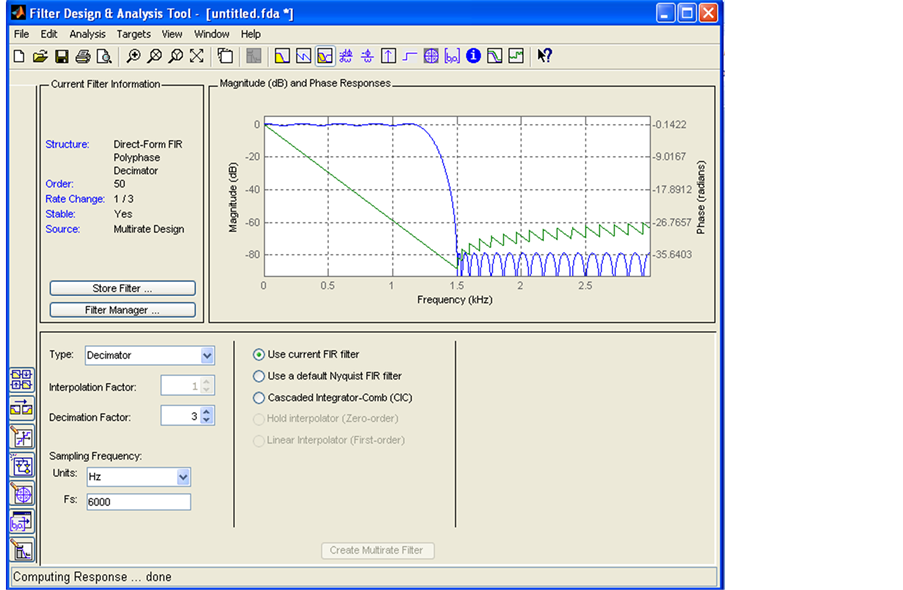Click Interpolation Factor up arrow
The height and width of the screenshot is (590, 903).
click(207, 381)
